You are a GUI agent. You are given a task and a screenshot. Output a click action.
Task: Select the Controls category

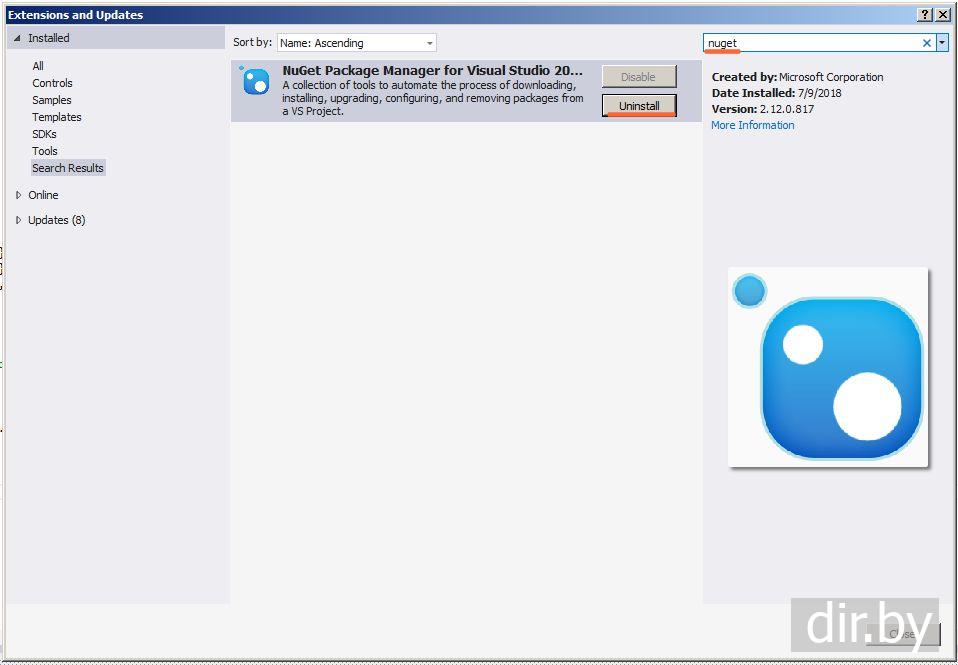52,83
